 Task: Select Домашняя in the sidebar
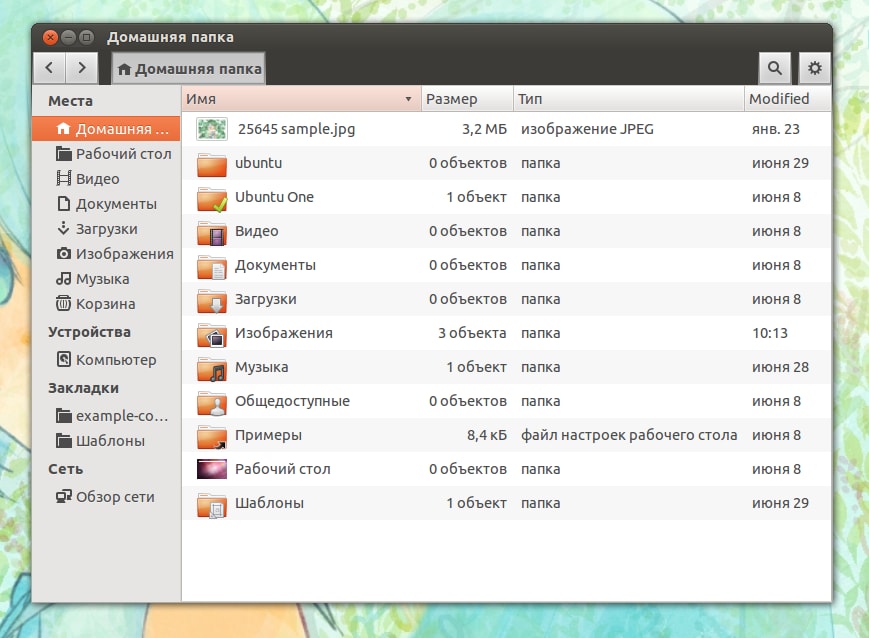tap(106, 129)
